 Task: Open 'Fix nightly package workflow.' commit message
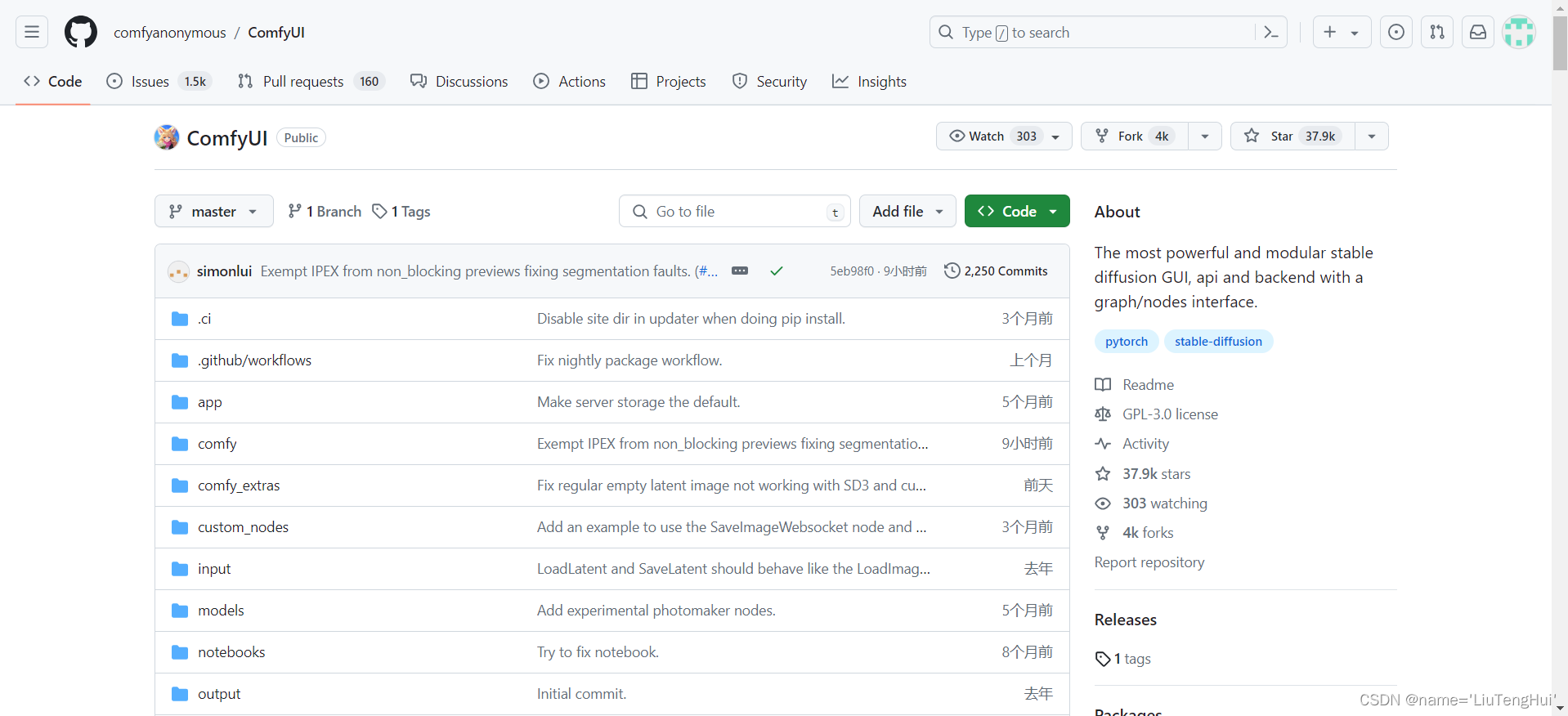point(629,360)
